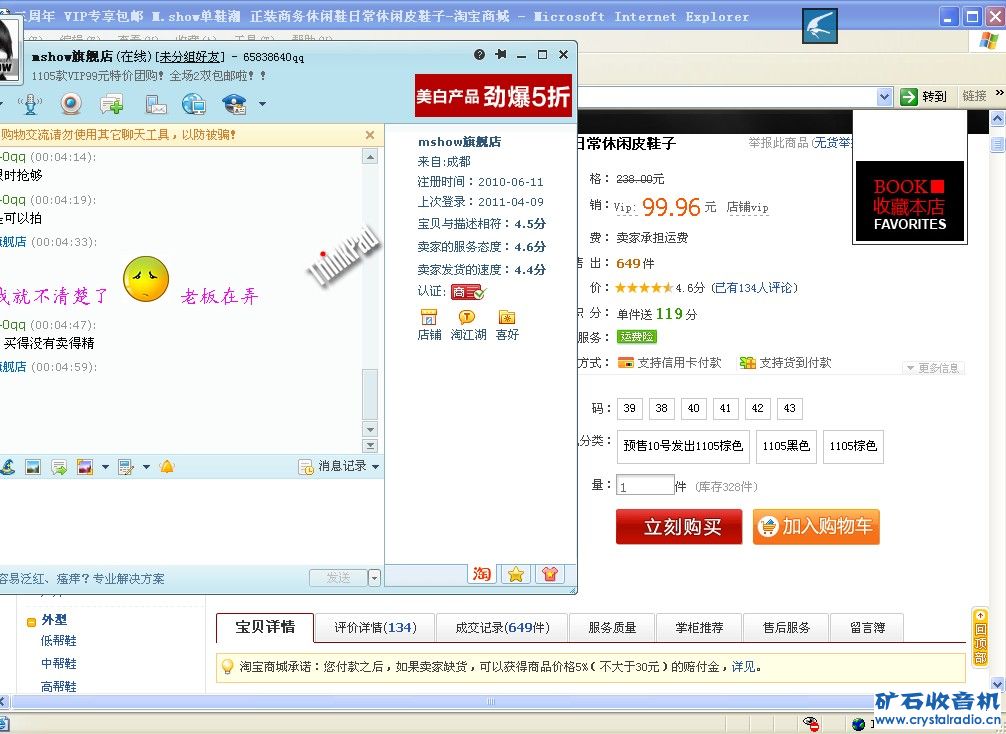
Task: Click the merchant 认证 certification badge
Action: [468, 292]
